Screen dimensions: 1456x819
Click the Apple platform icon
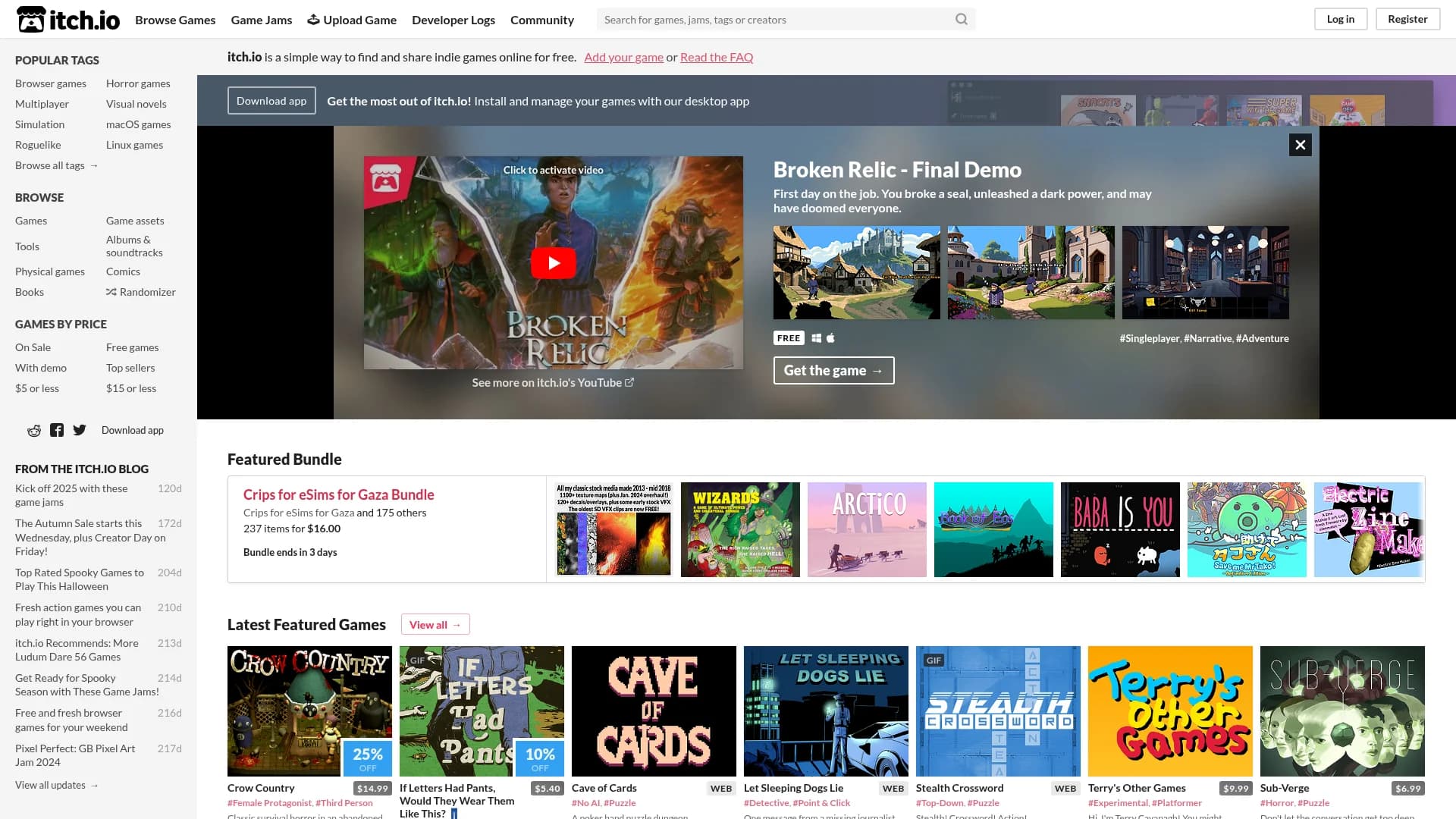[x=830, y=338]
